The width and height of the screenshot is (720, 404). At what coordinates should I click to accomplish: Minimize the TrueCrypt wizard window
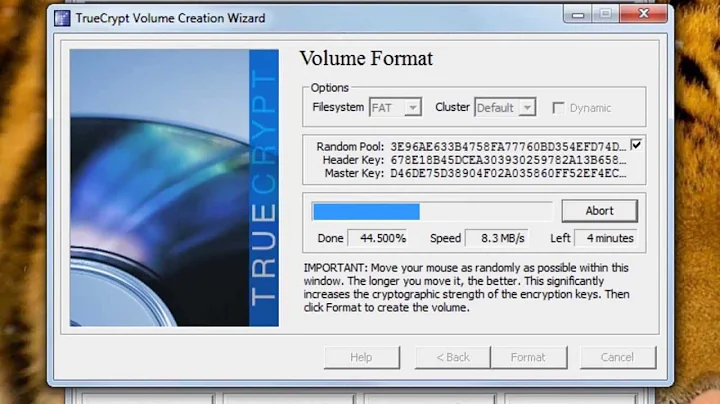(578, 14)
